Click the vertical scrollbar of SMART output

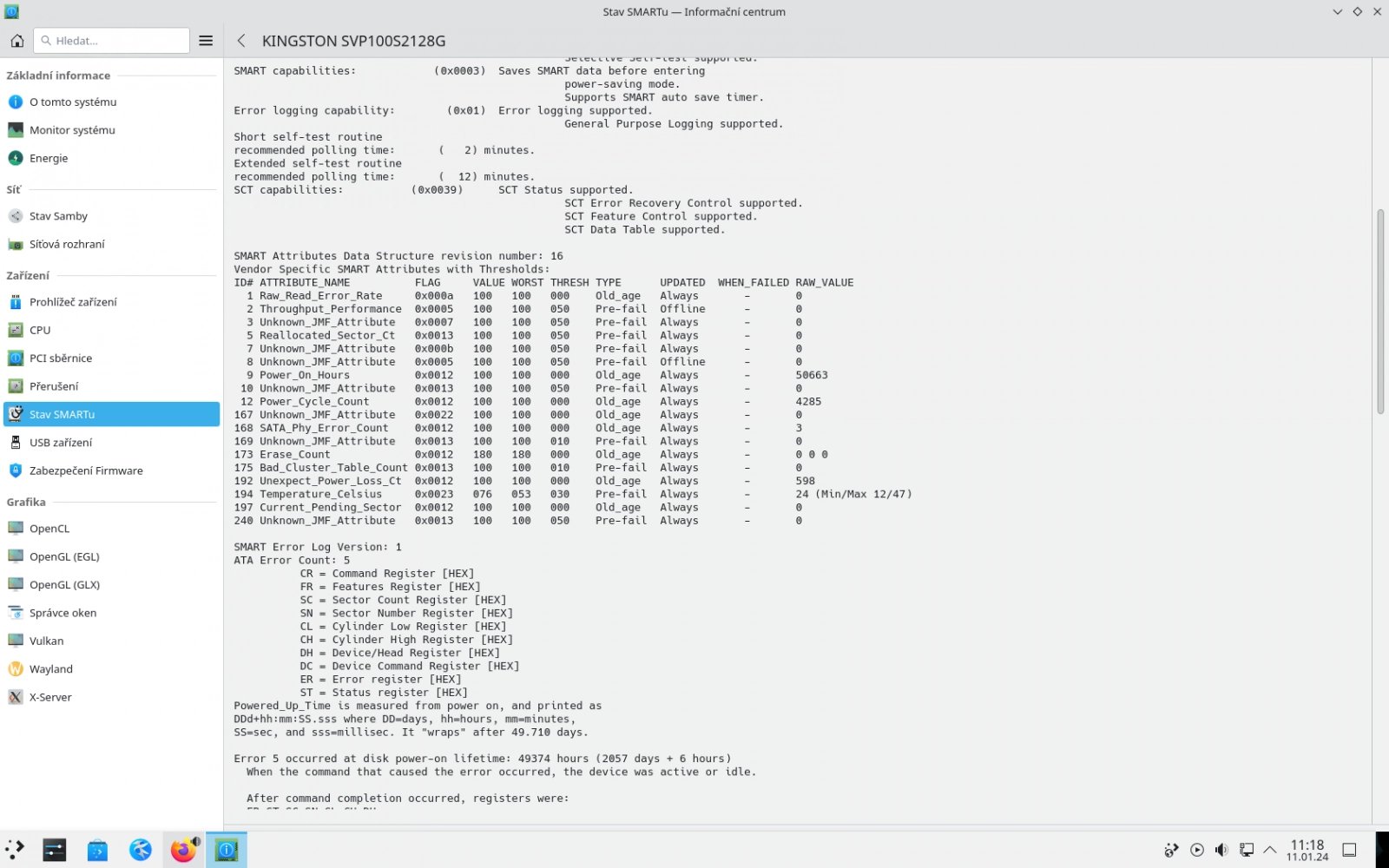click(x=1380, y=312)
